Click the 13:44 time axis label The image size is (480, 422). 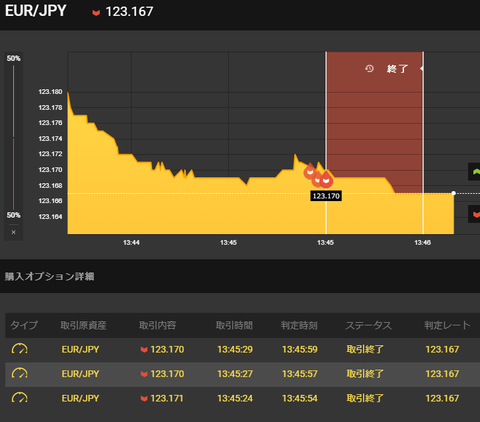coord(131,243)
